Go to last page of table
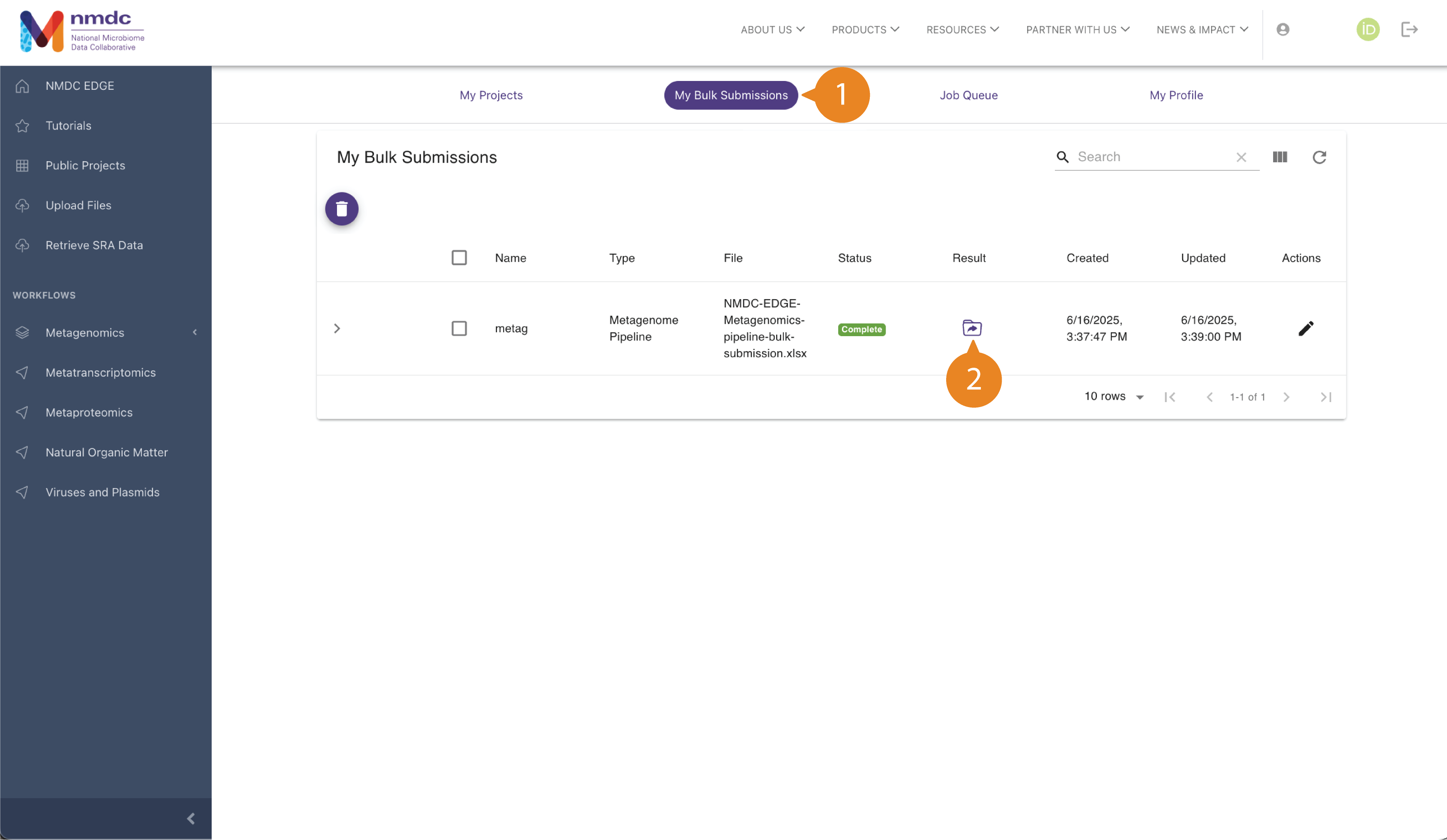Screen dimensions: 1447x840 1325,397
